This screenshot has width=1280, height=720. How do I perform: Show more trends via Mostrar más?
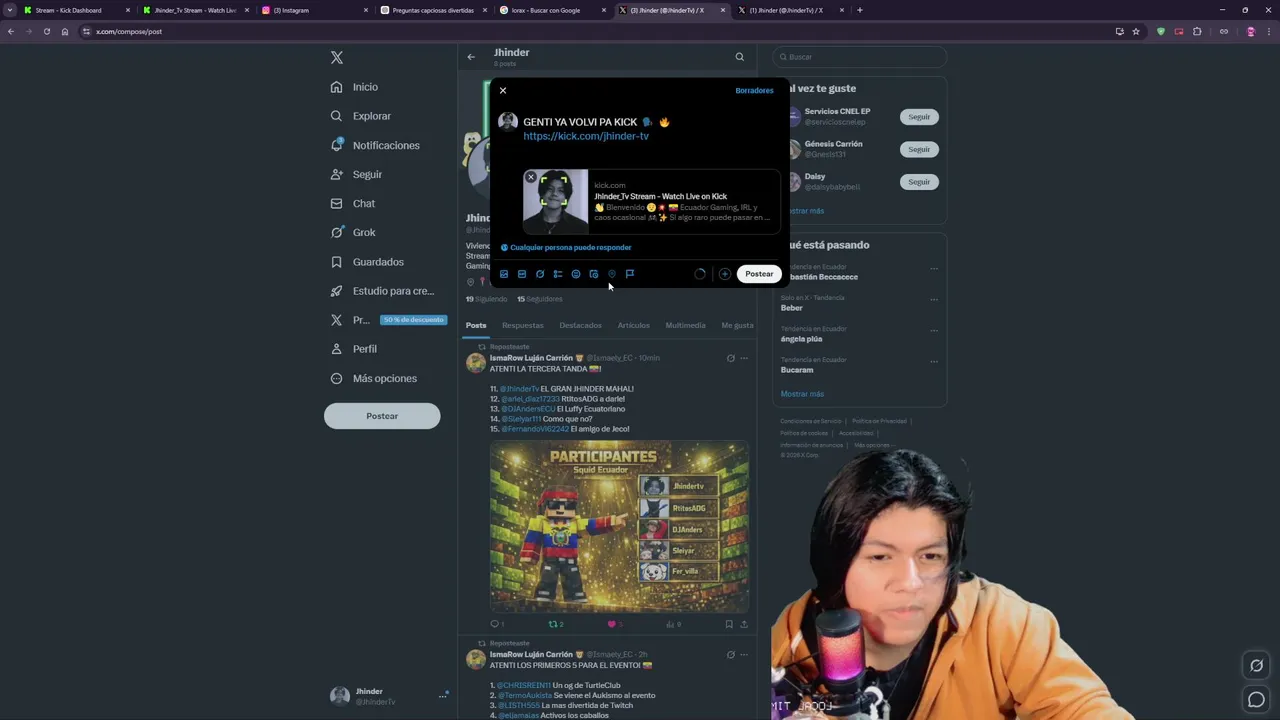(x=802, y=394)
